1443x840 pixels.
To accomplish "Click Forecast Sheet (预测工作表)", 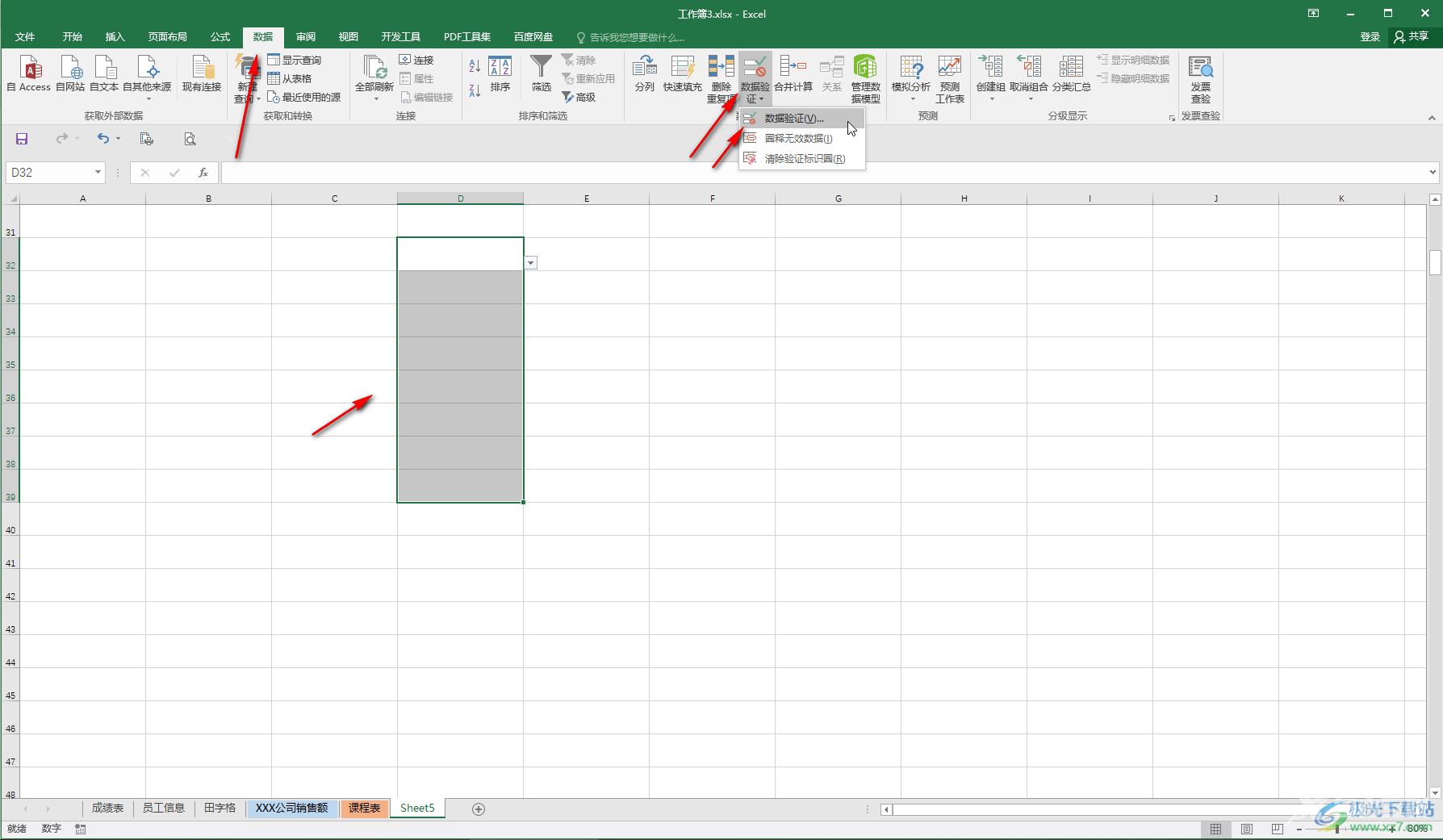I will [x=950, y=79].
